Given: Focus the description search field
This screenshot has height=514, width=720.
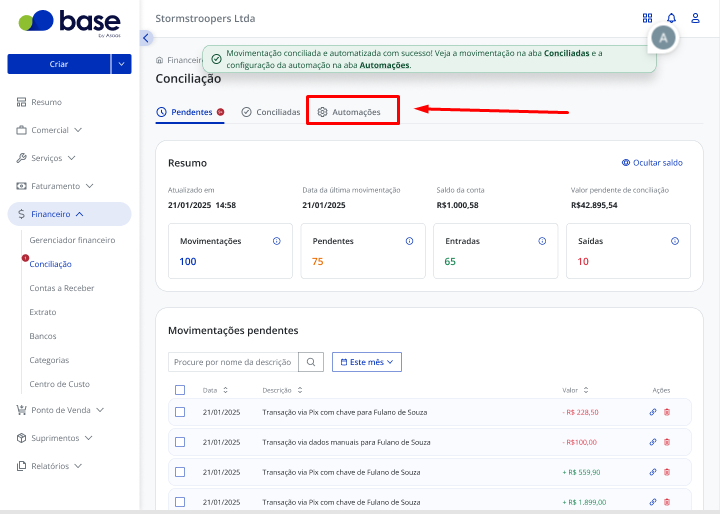Looking at the screenshot, I should [233, 362].
